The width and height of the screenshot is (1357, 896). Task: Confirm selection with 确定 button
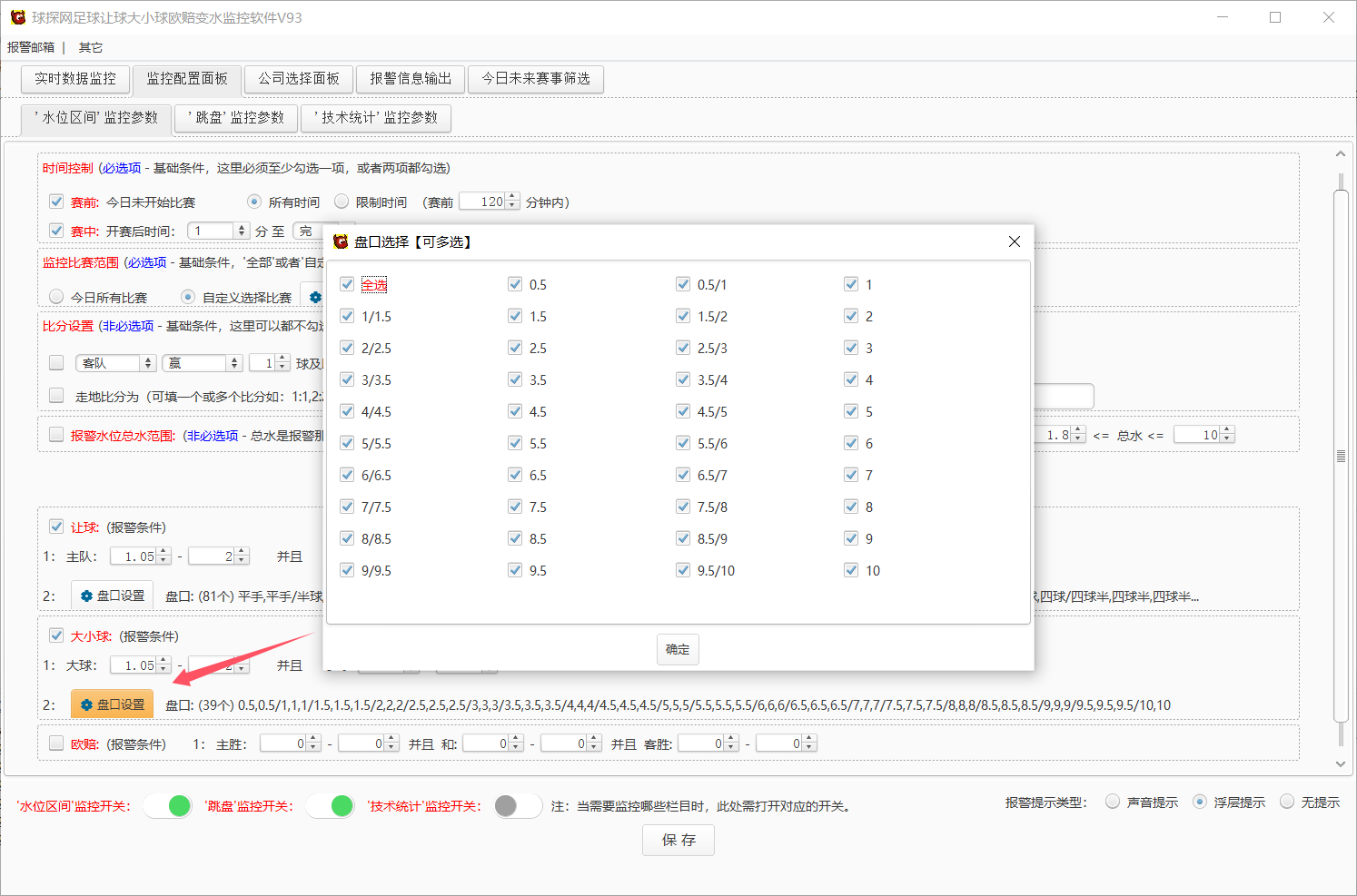678,649
